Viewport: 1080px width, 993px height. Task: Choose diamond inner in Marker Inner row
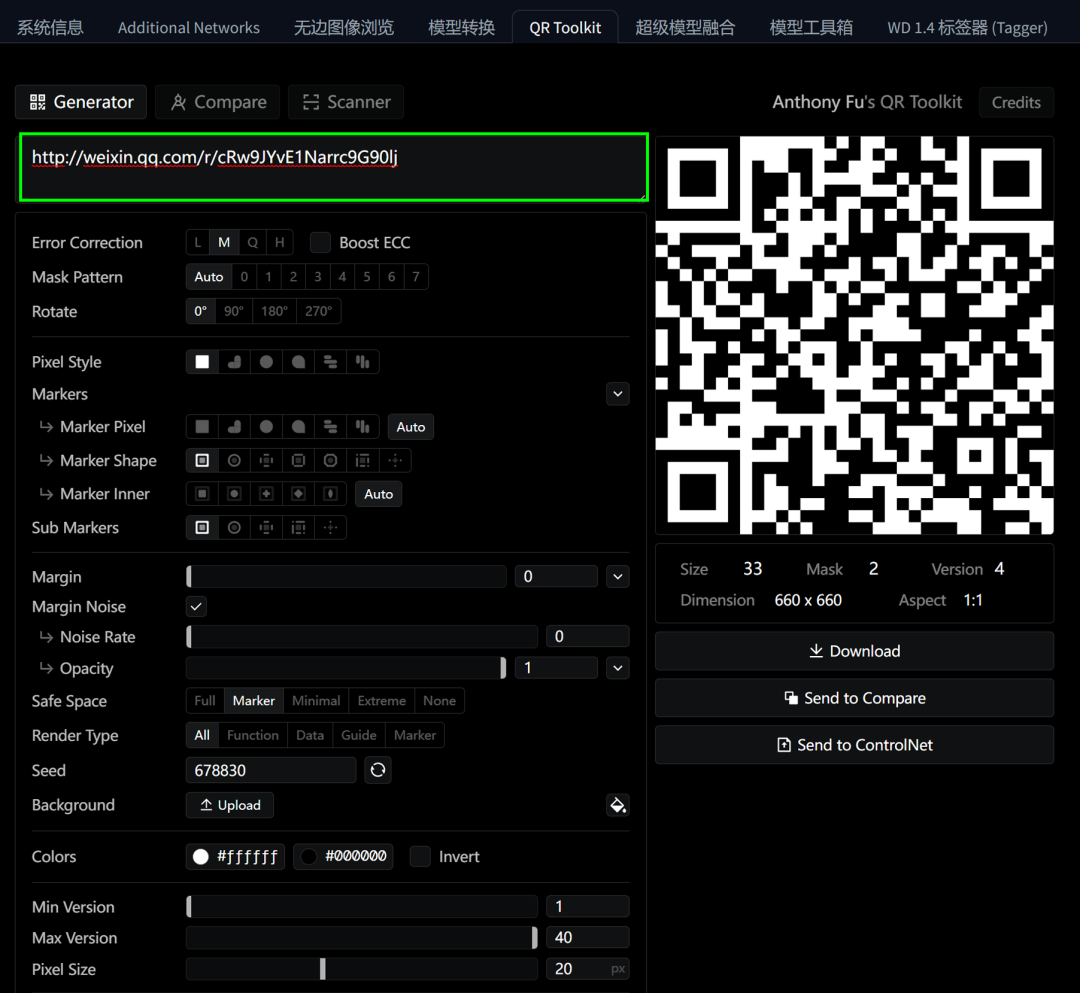coord(298,494)
